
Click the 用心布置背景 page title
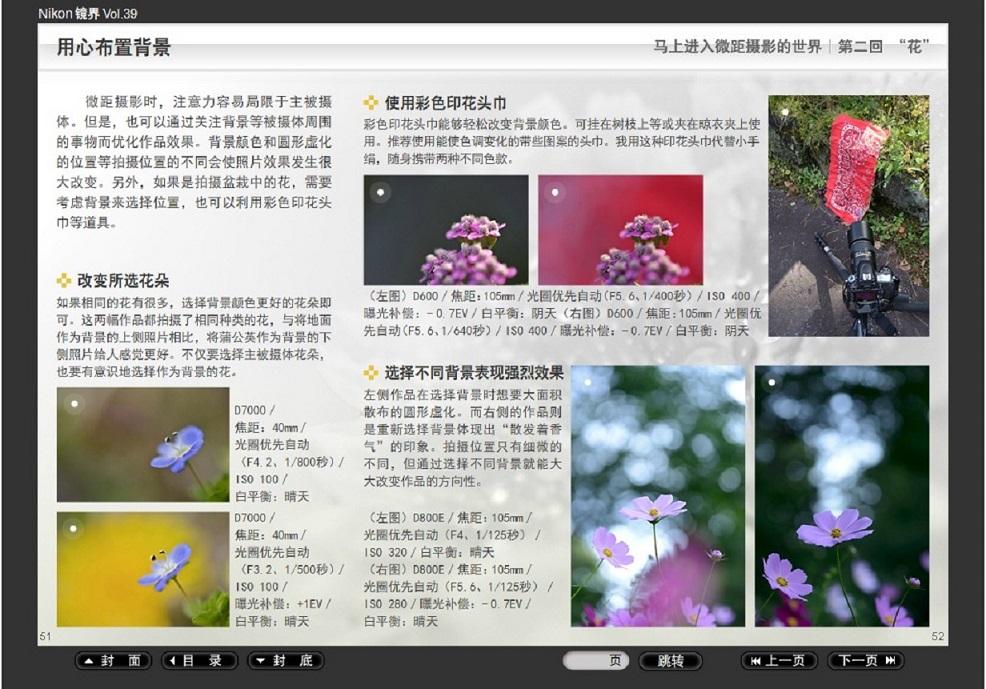click(x=113, y=47)
